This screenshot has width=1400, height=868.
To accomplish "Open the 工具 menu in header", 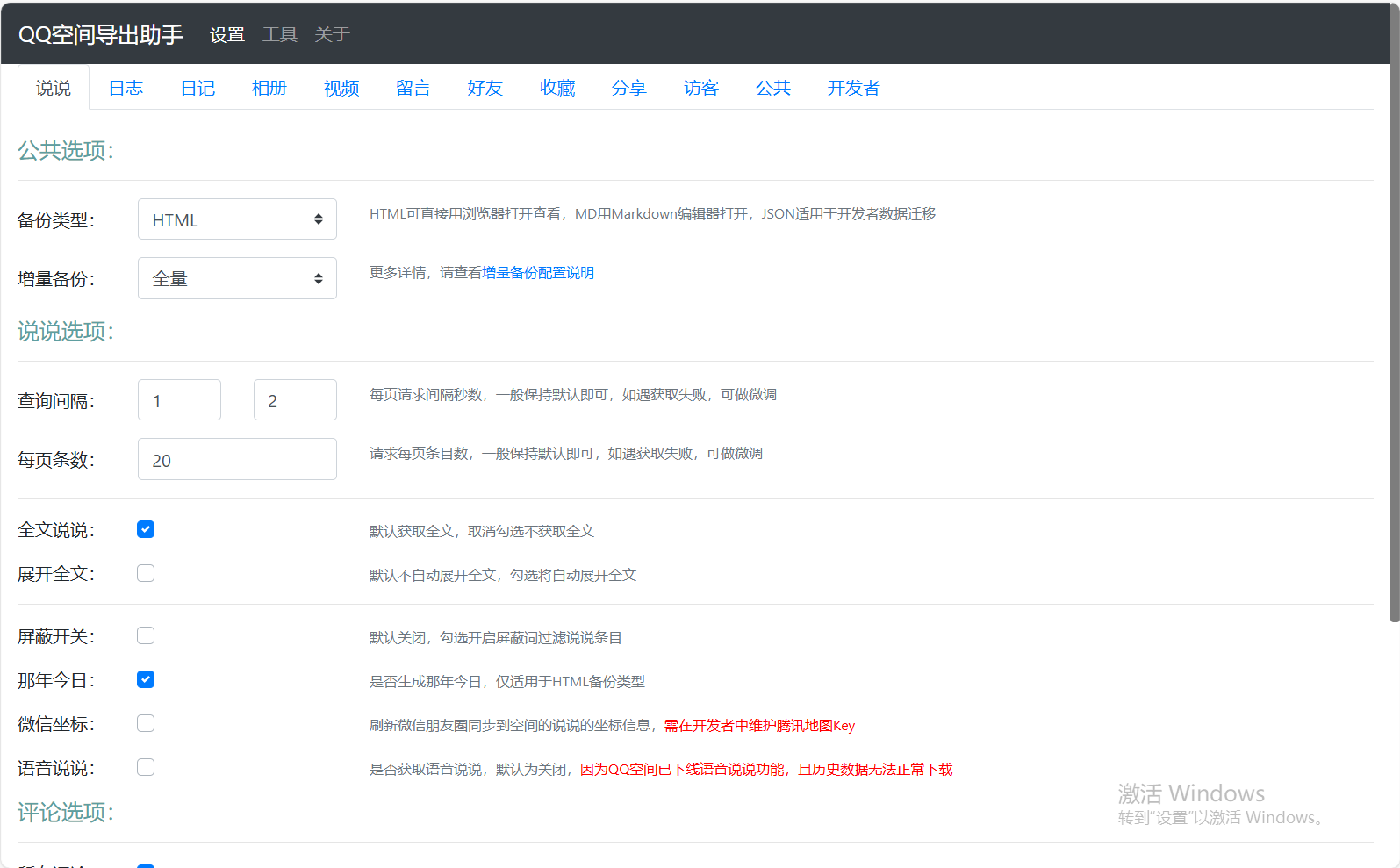I will pyautogui.click(x=280, y=34).
